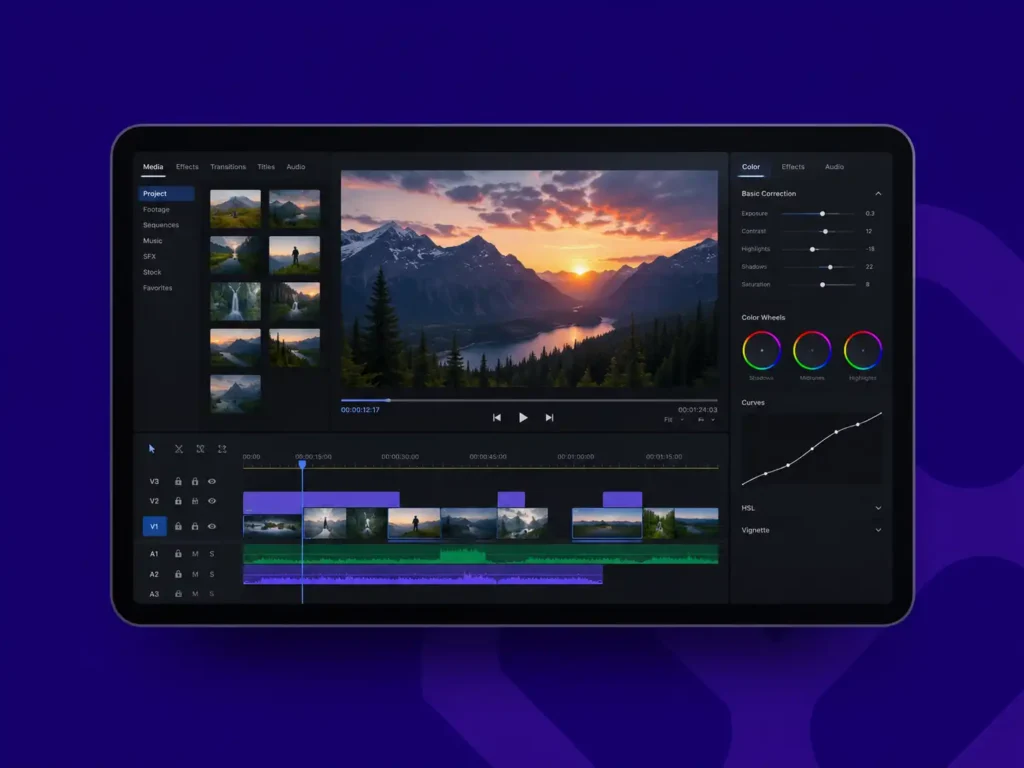Switch to the Transitions tab
The width and height of the screenshot is (1024, 768).
pos(228,167)
